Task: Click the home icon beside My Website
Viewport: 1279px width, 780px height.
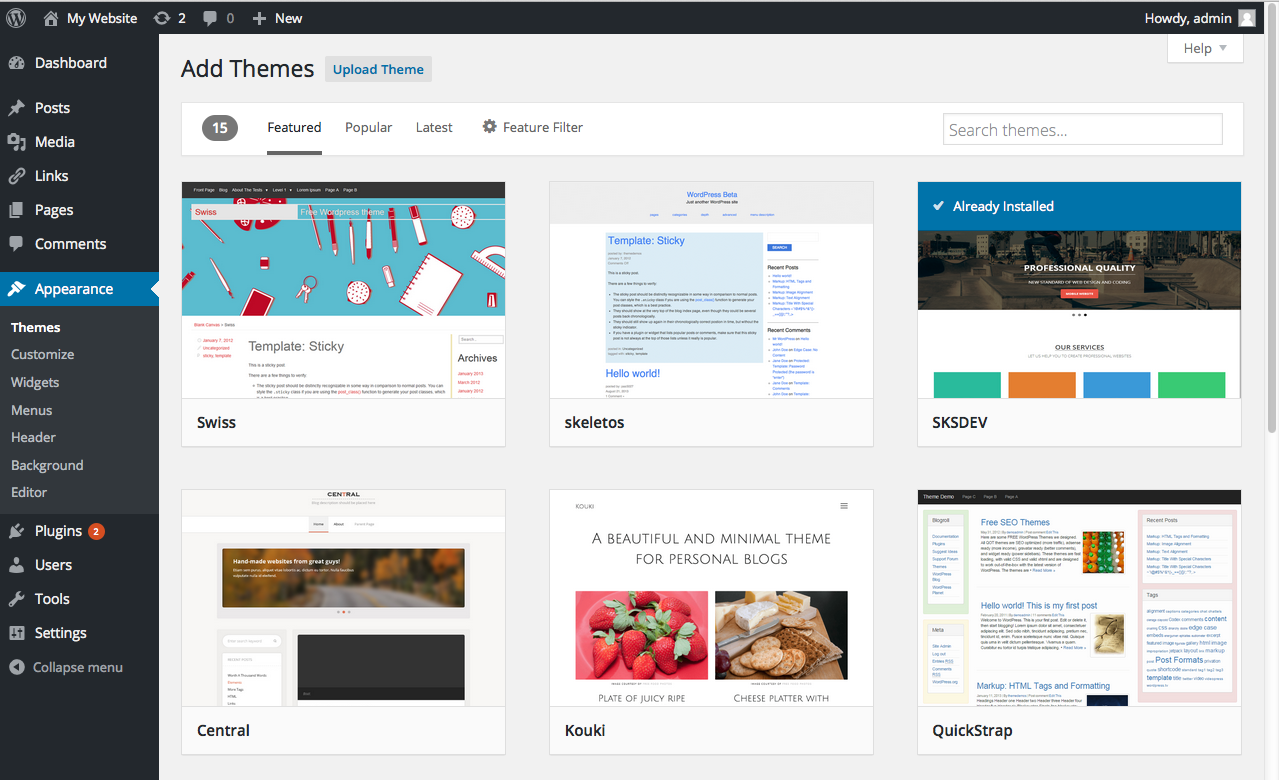Action: (51, 18)
